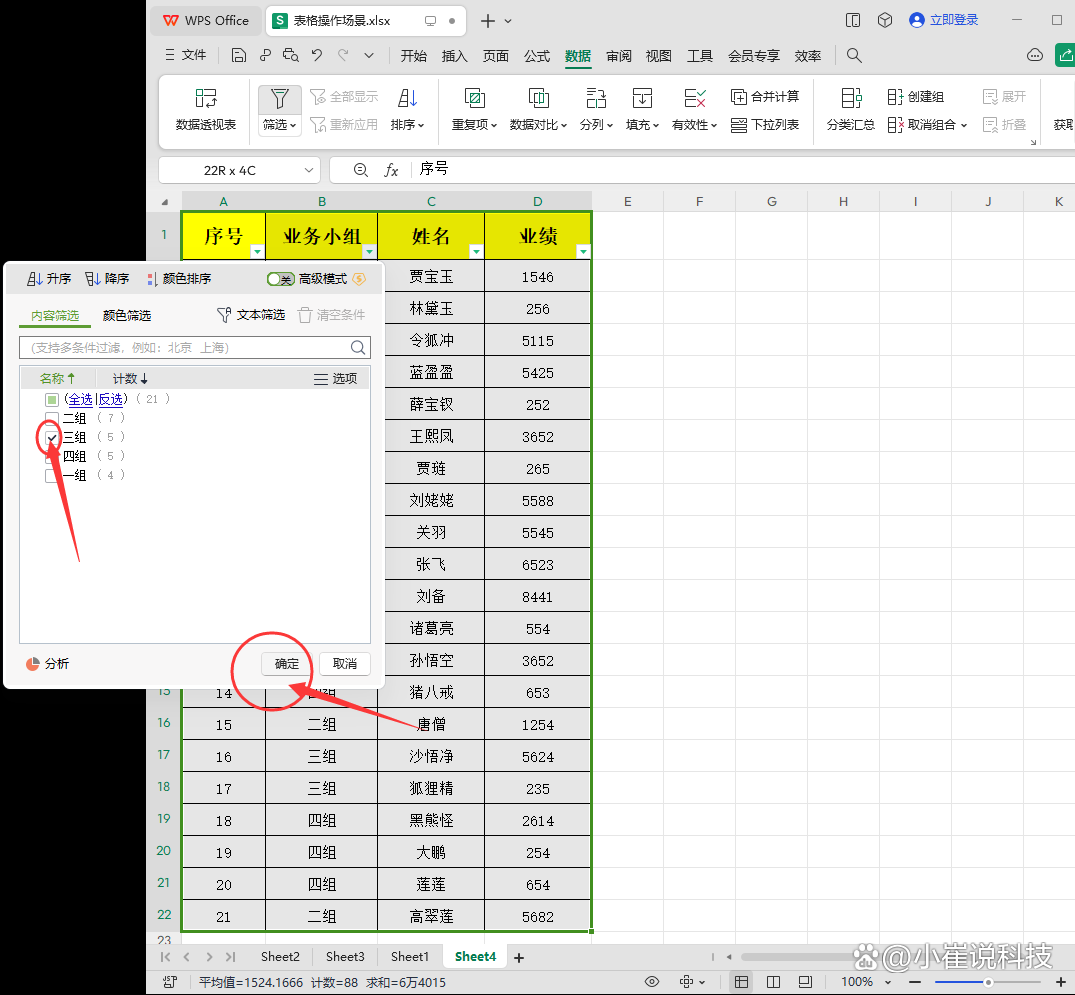
Task: Open the Home (开始) ribbon tab
Action: [413, 56]
